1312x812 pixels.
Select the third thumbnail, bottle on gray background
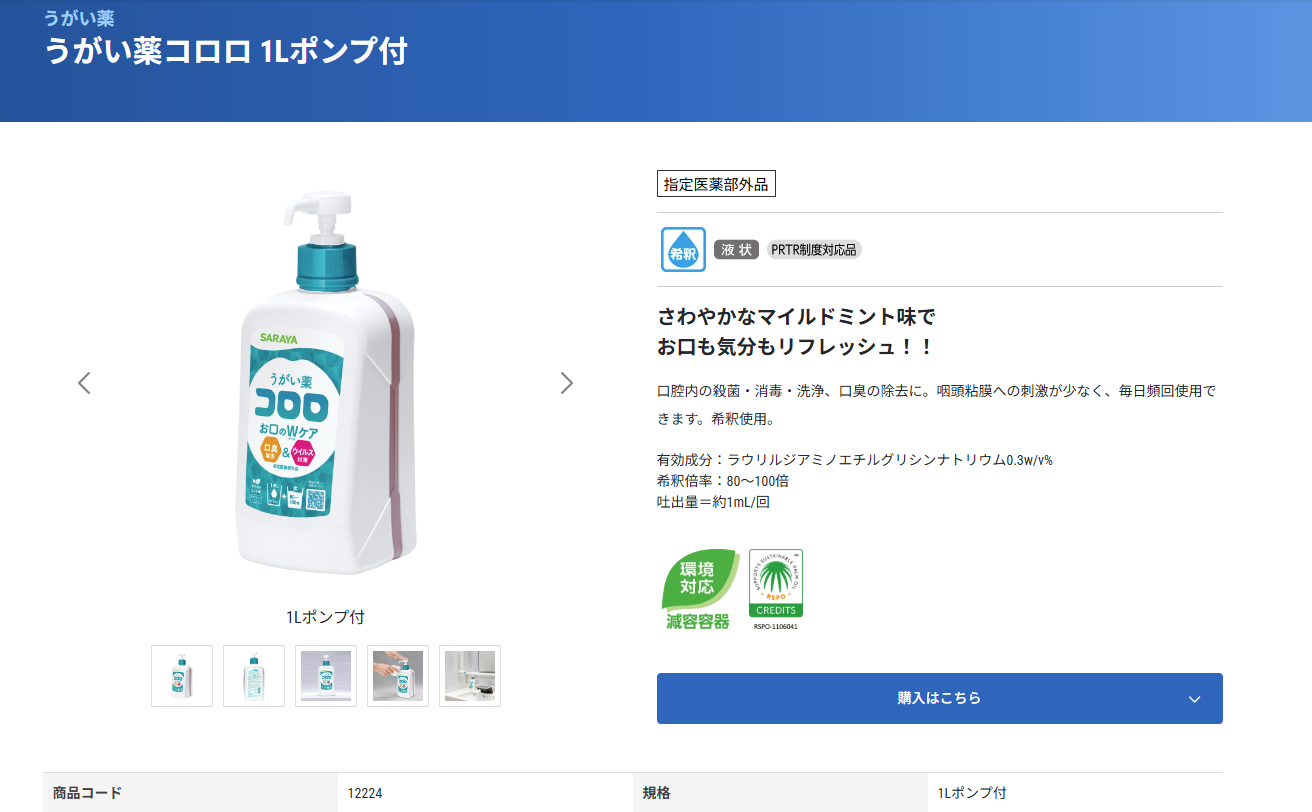click(326, 676)
